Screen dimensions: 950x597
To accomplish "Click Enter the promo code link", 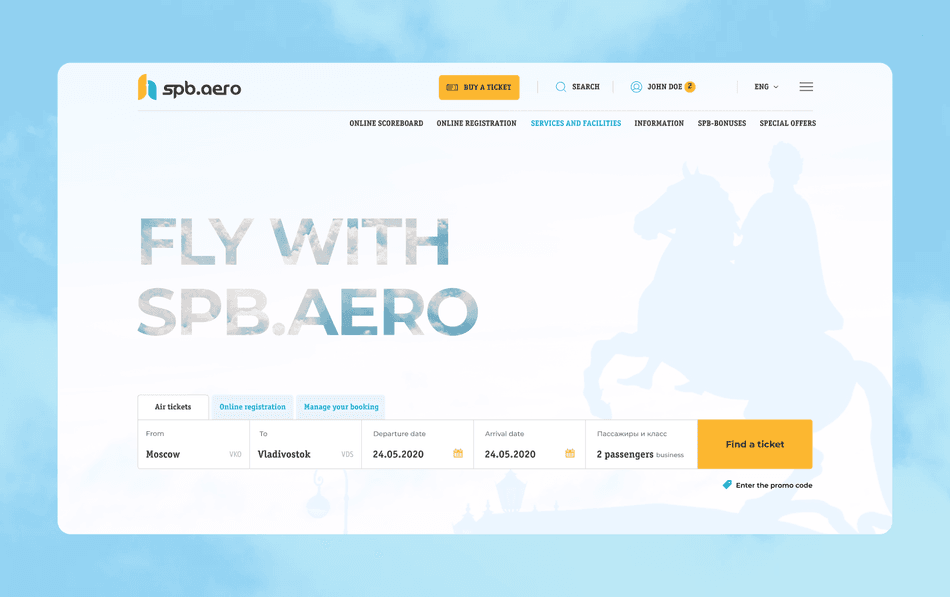I will point(774,485).
